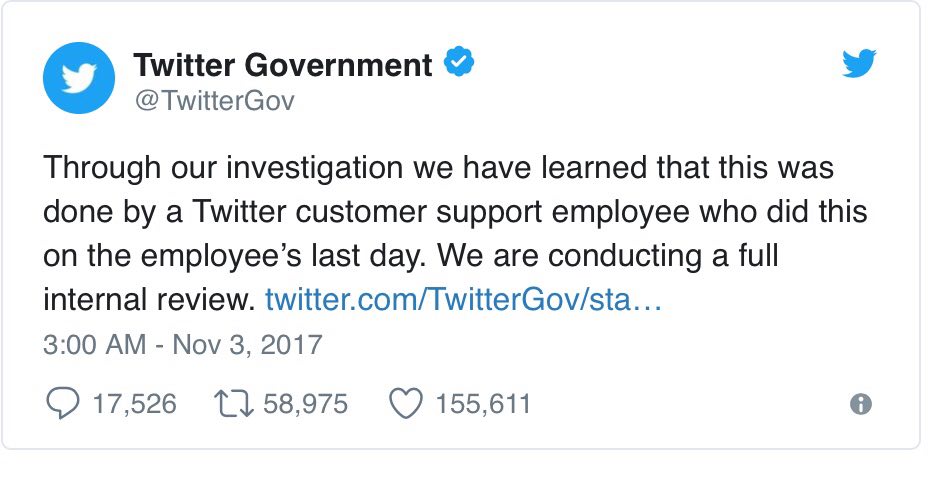Click the blue verified badge checkmark

point(459,62)
